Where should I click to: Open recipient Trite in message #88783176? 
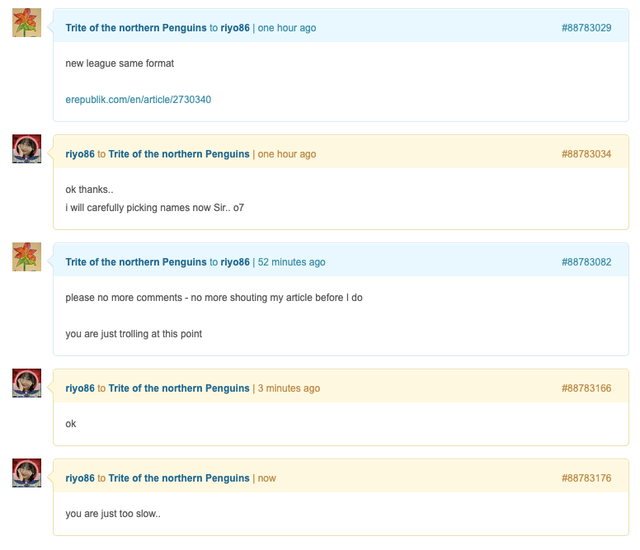(179, 478)
